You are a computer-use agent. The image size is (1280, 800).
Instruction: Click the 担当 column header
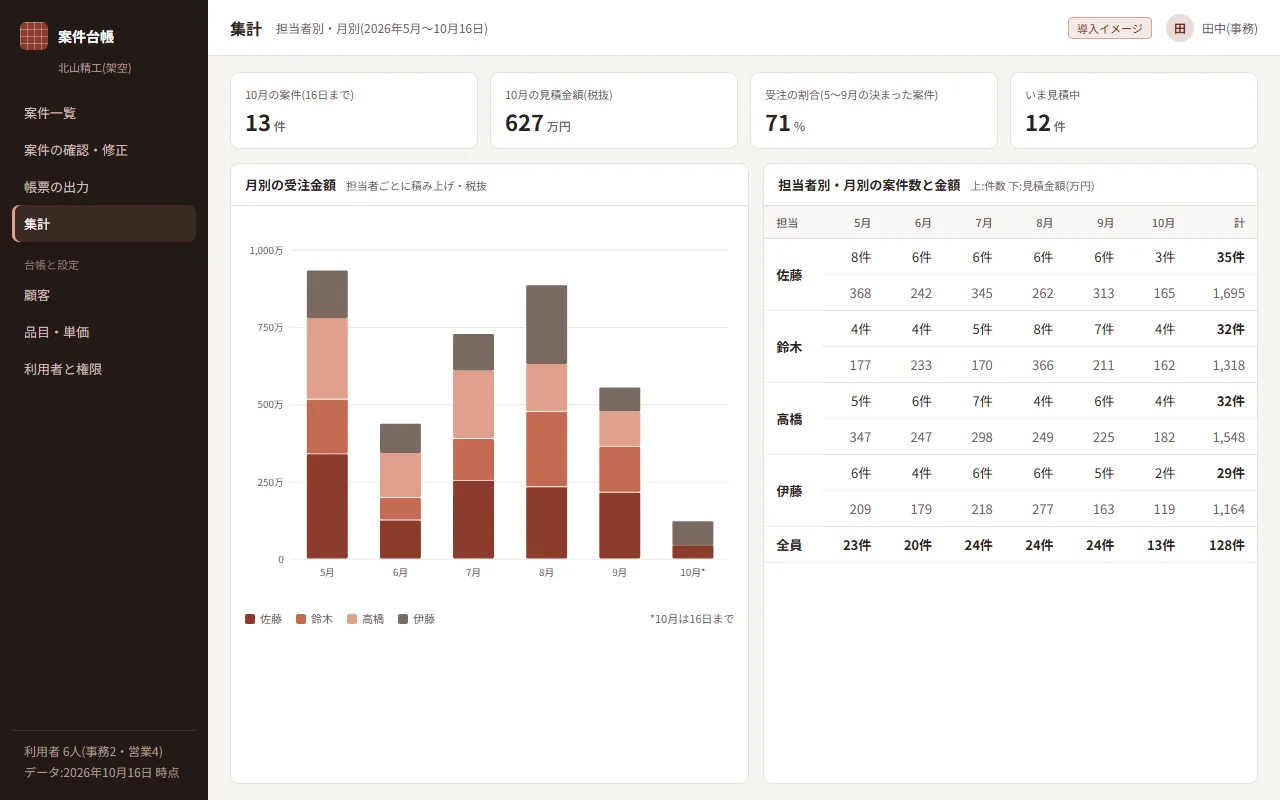pos(787,223)
